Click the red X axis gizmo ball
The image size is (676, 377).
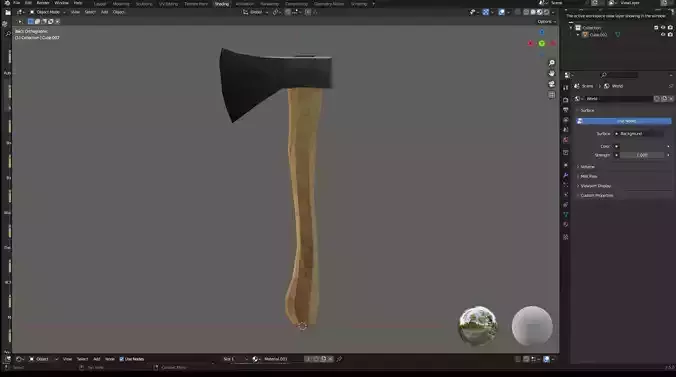click(x=531, y=43)
